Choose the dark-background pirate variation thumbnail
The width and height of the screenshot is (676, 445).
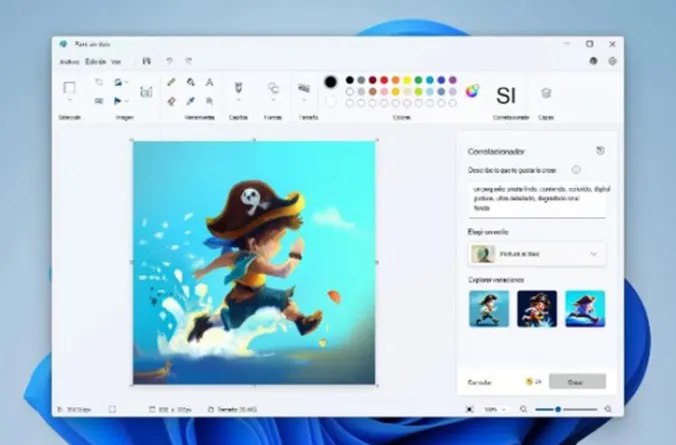(537, 309)
